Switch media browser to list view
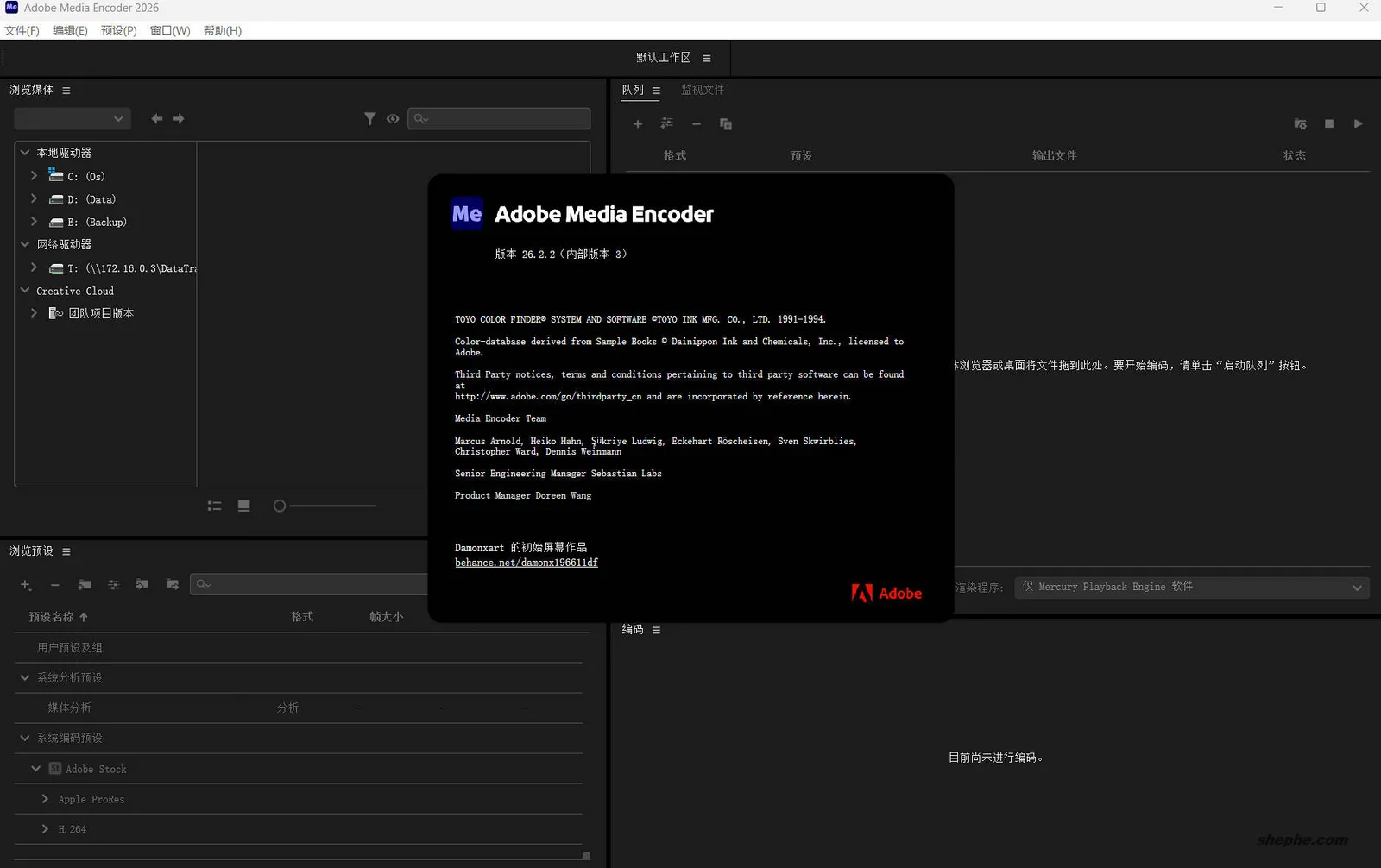Image resolution: width=1381 pixels, height=868 pixels. (215, 506)
